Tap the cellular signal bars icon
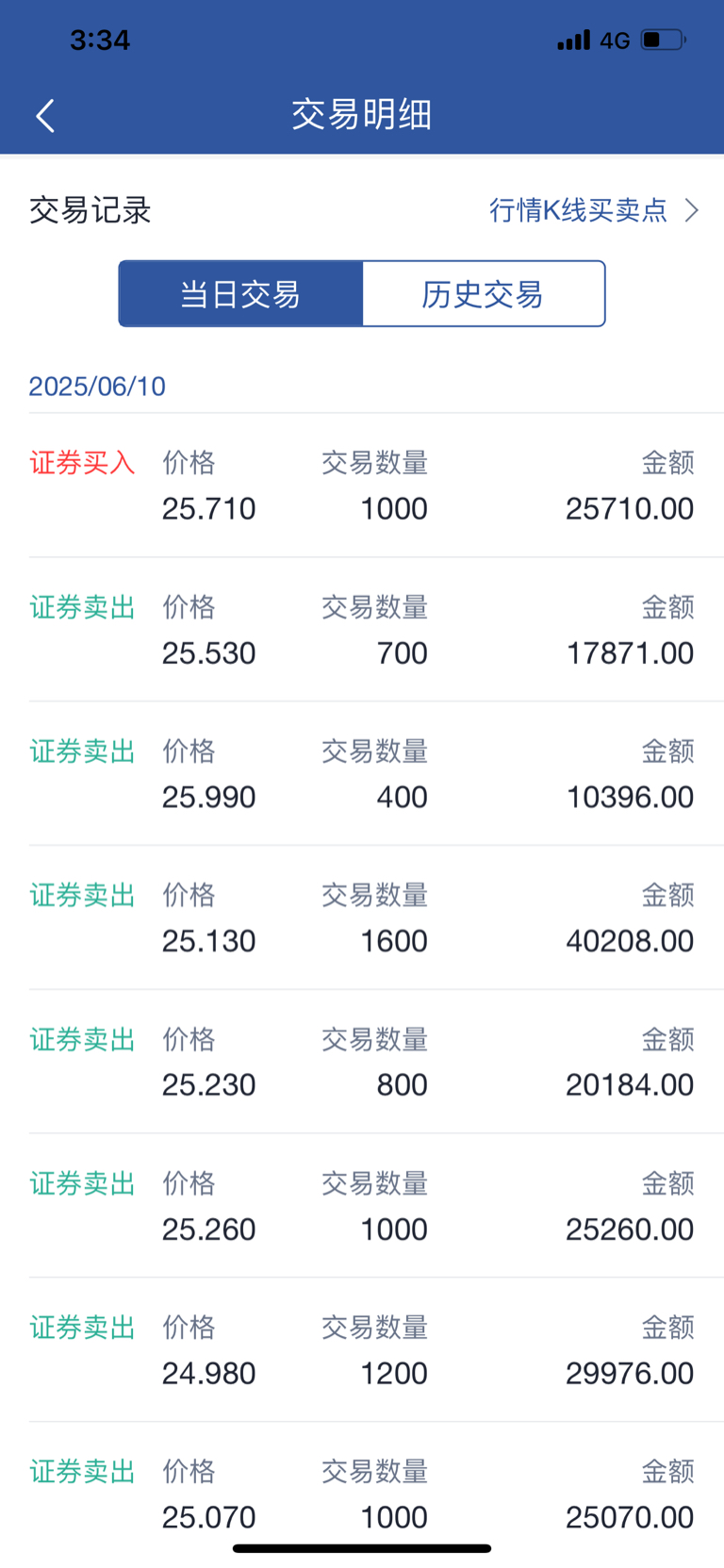The height and width of the screenshot is (1568, 724). (573, 40)
